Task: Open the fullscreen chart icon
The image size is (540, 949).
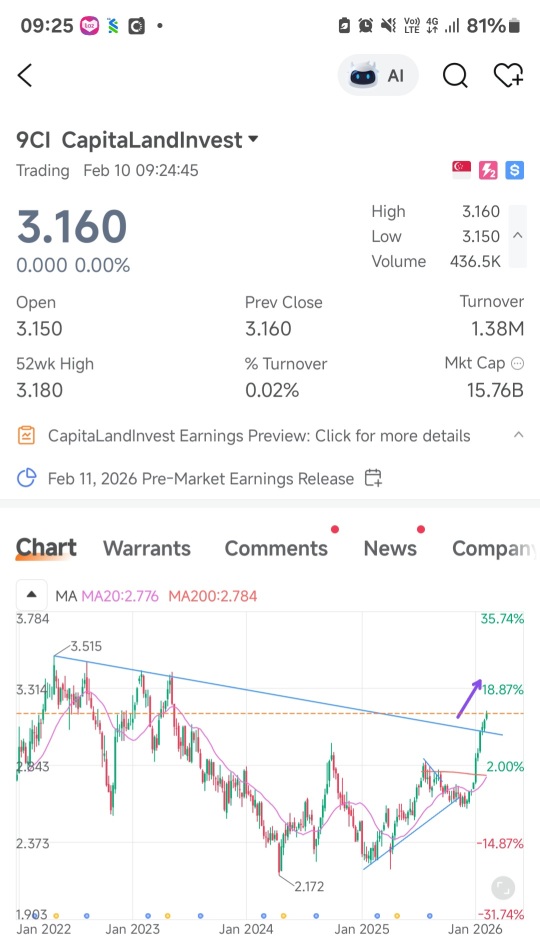Action: pyautogui.click(x=502, y=888)
